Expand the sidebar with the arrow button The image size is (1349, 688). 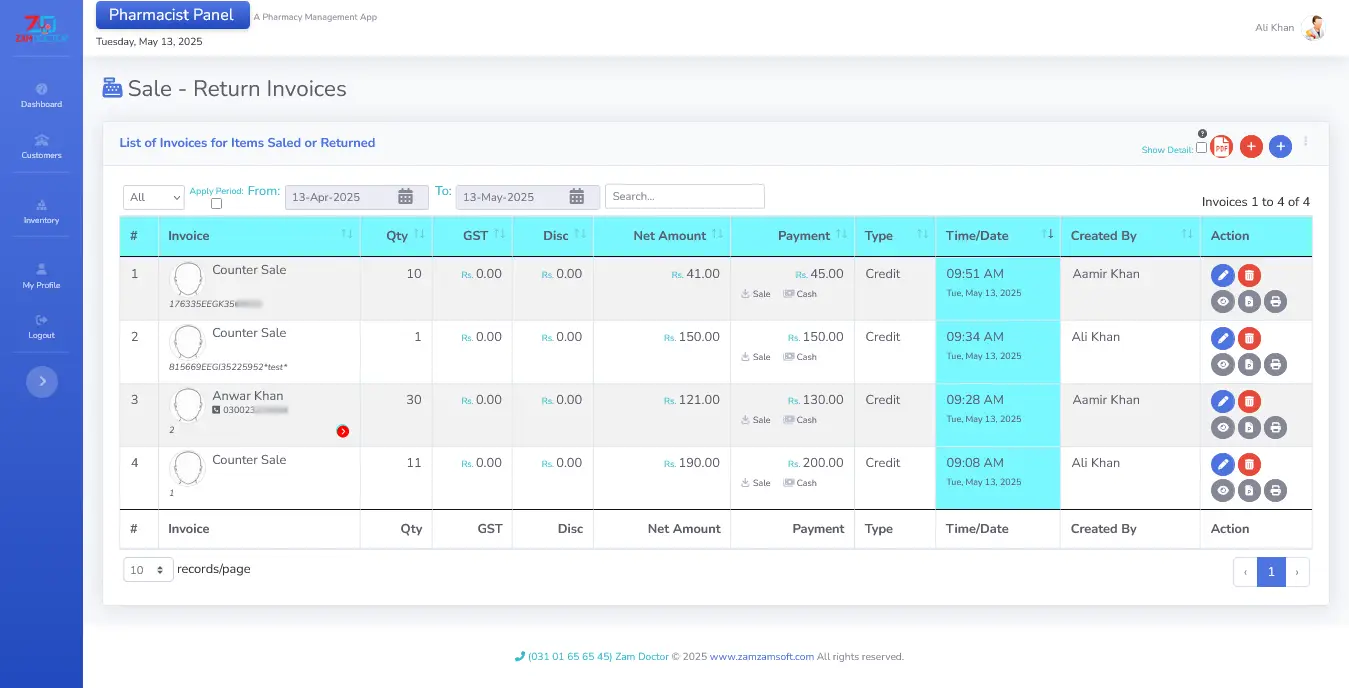point(42,381)
